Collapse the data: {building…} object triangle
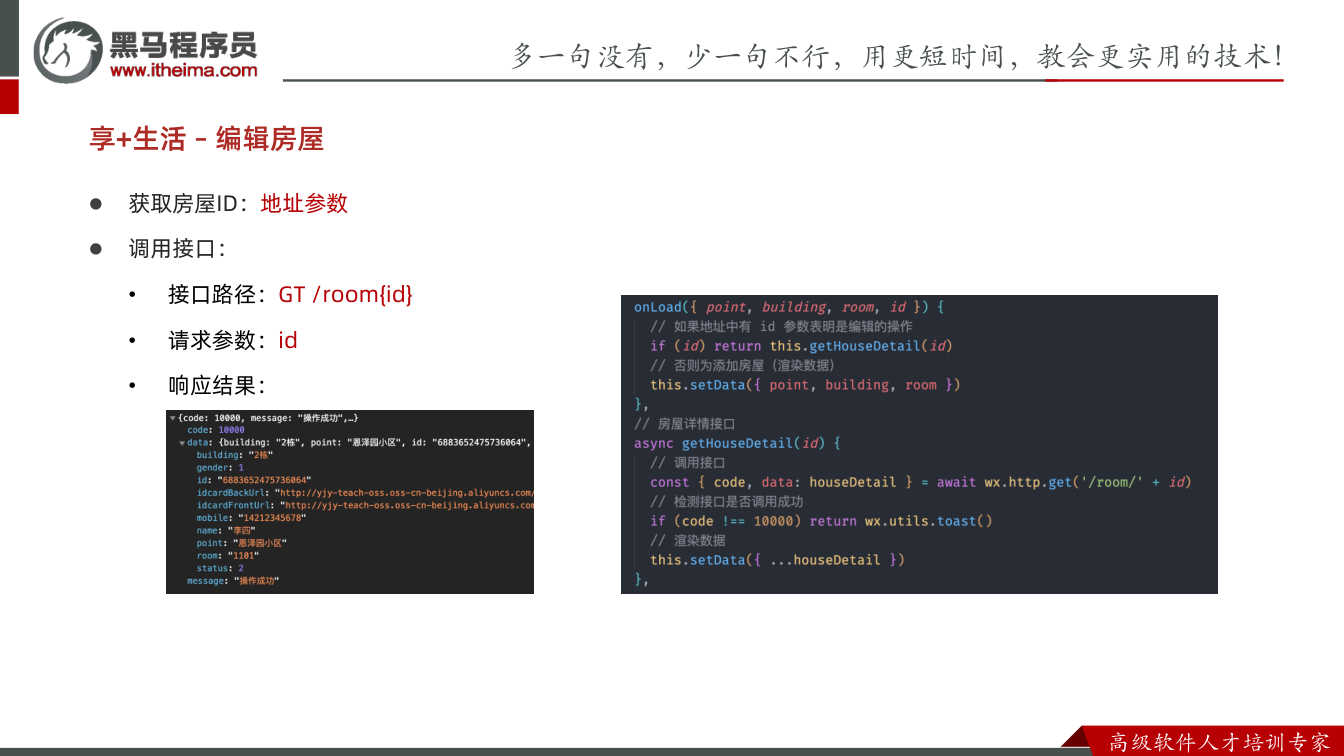1344x756 pixels. pos(182,442)
